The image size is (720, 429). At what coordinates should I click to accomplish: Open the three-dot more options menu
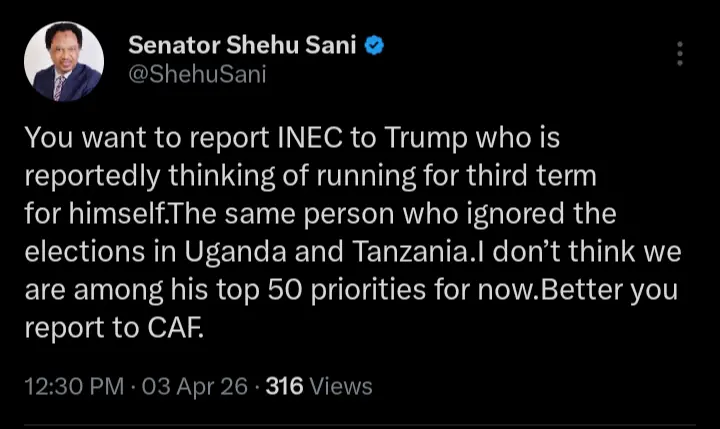click(x=681, y=54)
